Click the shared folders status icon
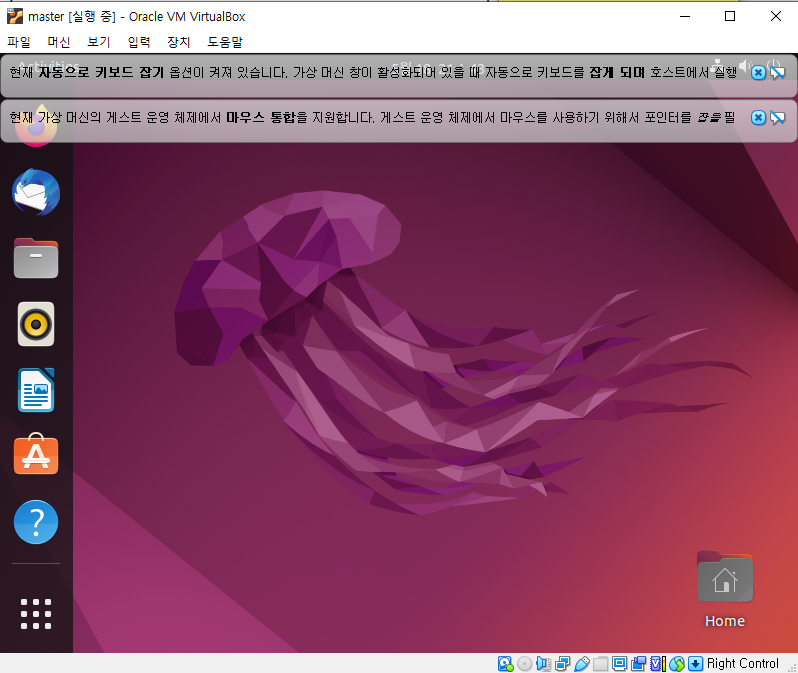 coord(600,663)
